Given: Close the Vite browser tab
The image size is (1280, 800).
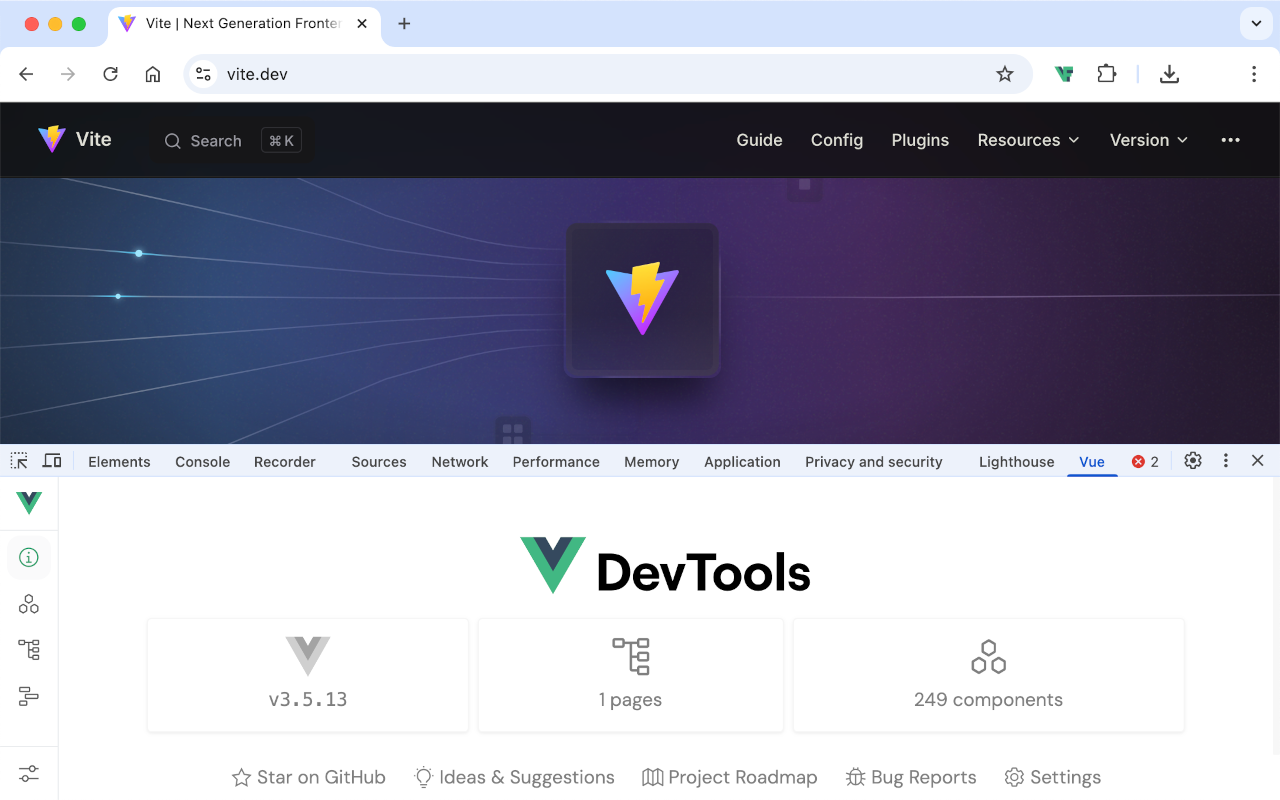Looking at the screenshot, I should tap(362, 24).
